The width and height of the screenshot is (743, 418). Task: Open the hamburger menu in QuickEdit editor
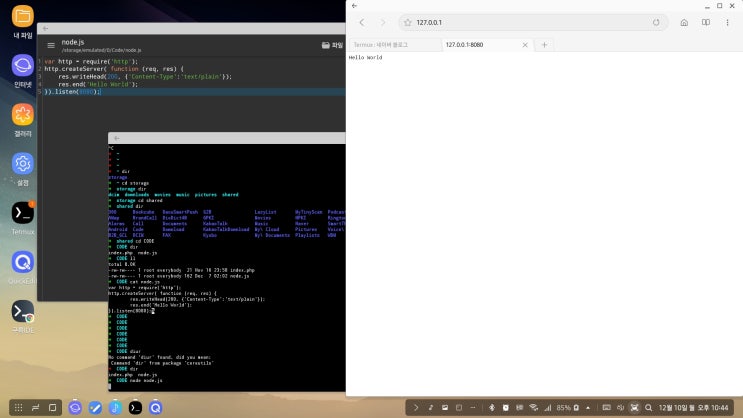(51, 45)
